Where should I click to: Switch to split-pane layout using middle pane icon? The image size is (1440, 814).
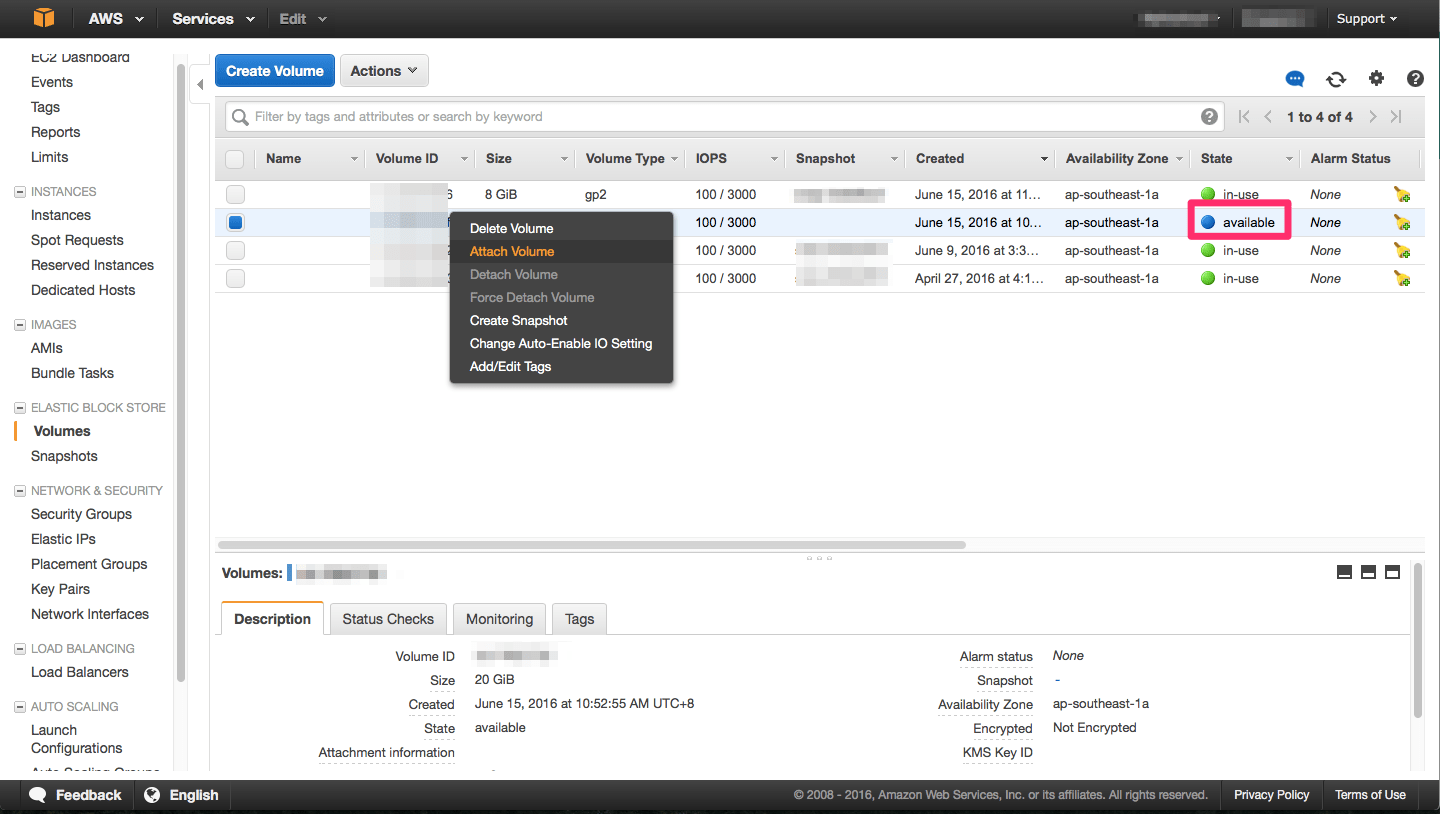pos(1368,572)
